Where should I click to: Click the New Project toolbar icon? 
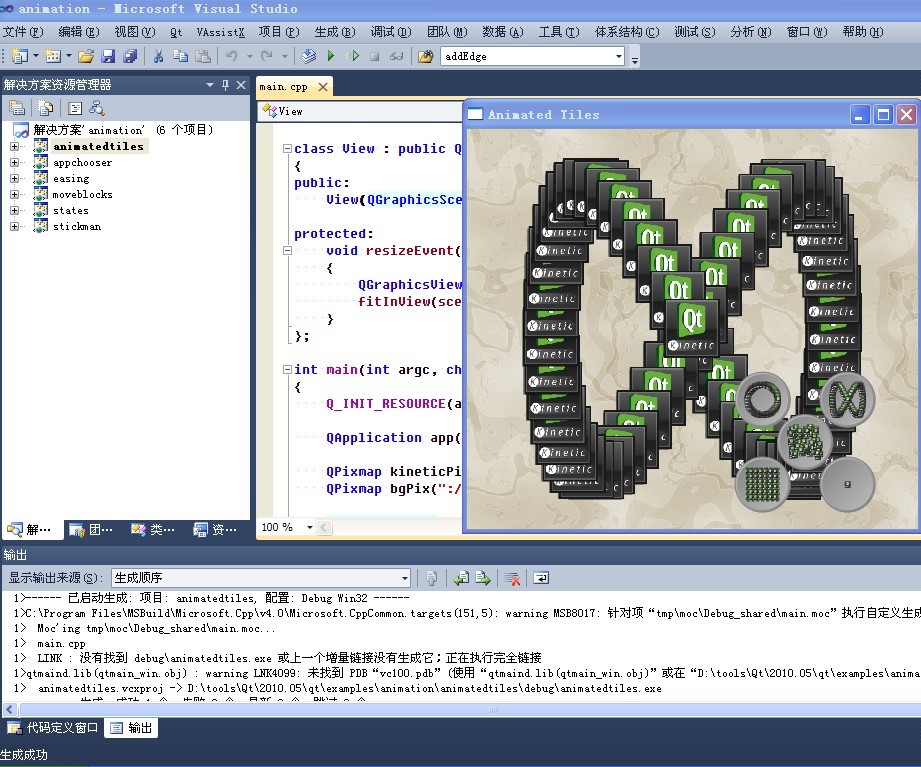[x=19, y=56]
